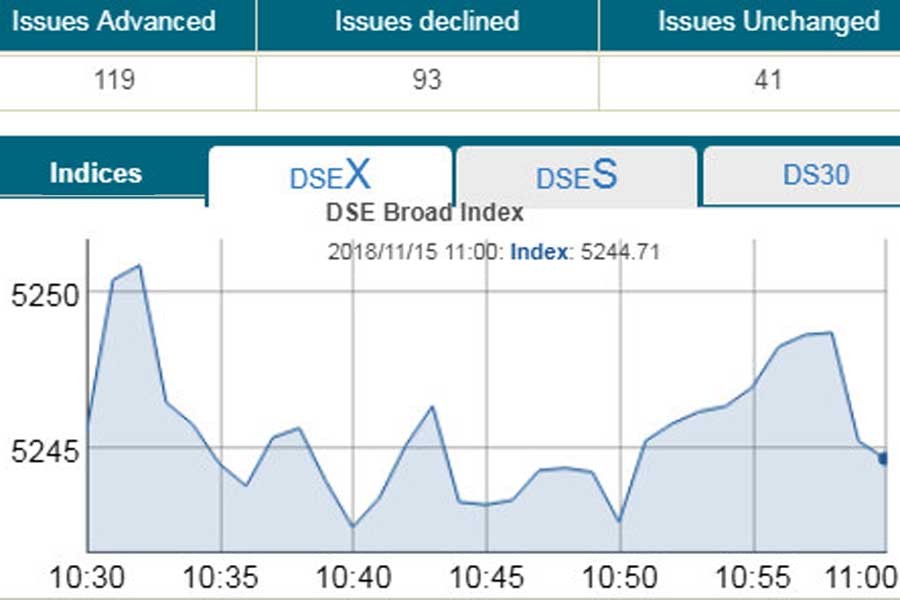Click the 5245 y-axis label
Image resolution: width=900 pixels, height=600 pixels.
pyautogui.click(x=36, y=450)
